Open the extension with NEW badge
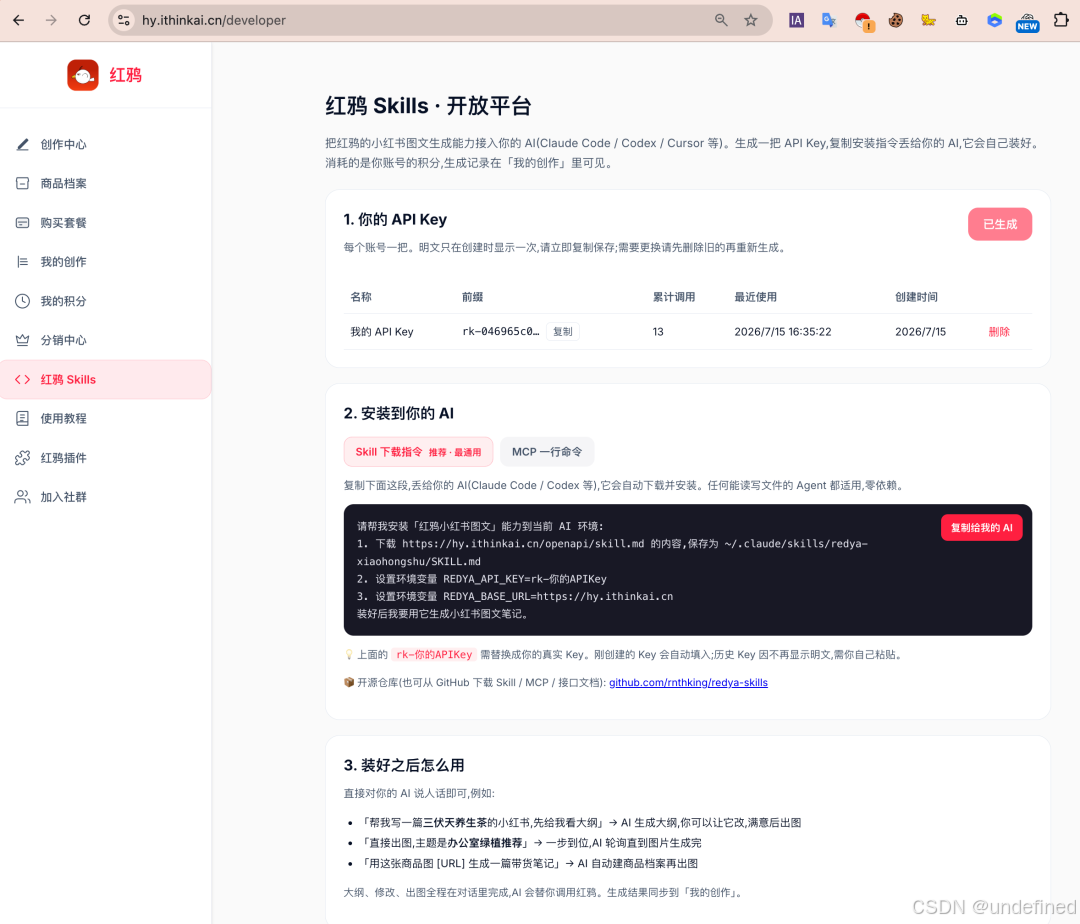The image size is (1080, 924). click(x=1027, y=22)
